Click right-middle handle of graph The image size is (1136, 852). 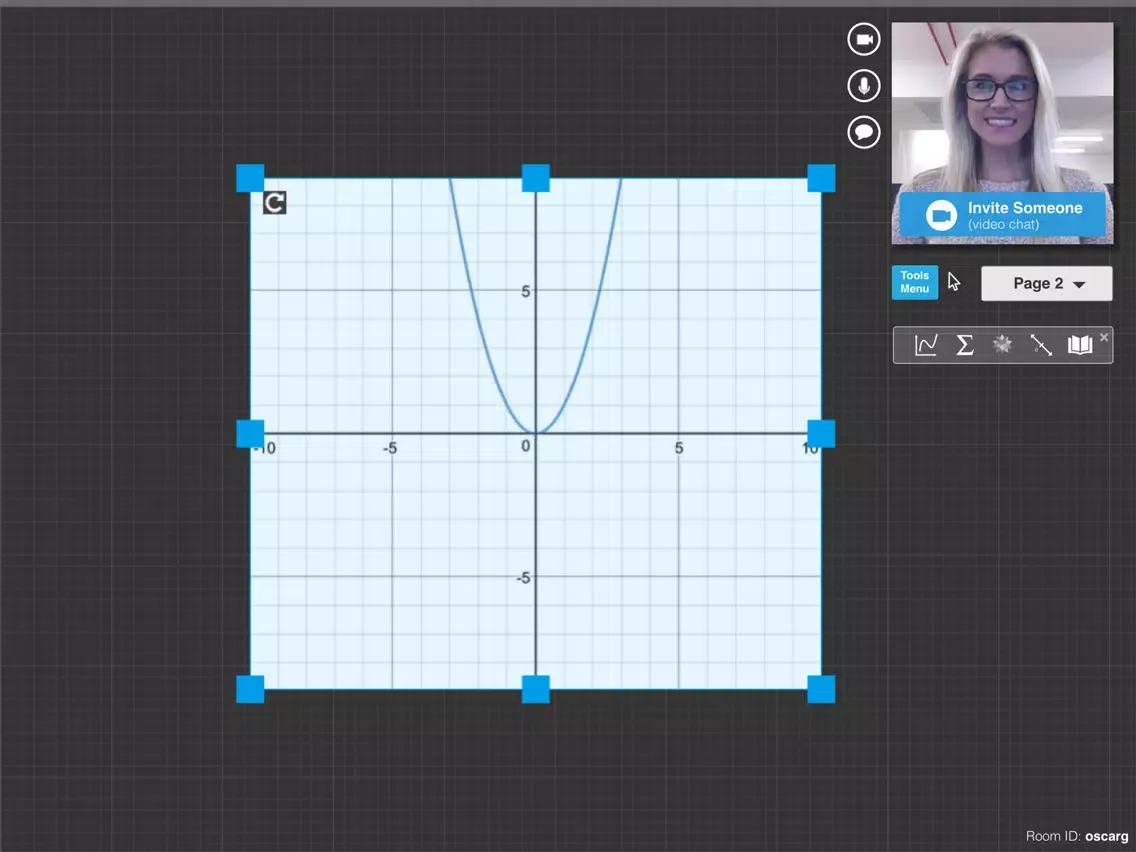[x=821, y=433]
